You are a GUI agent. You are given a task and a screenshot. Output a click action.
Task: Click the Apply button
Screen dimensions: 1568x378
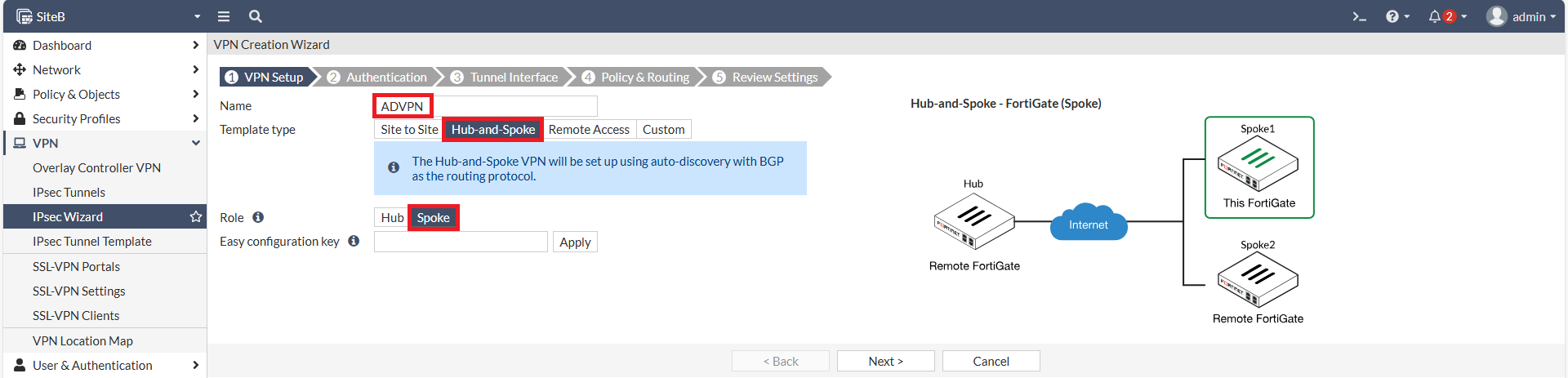575,242
